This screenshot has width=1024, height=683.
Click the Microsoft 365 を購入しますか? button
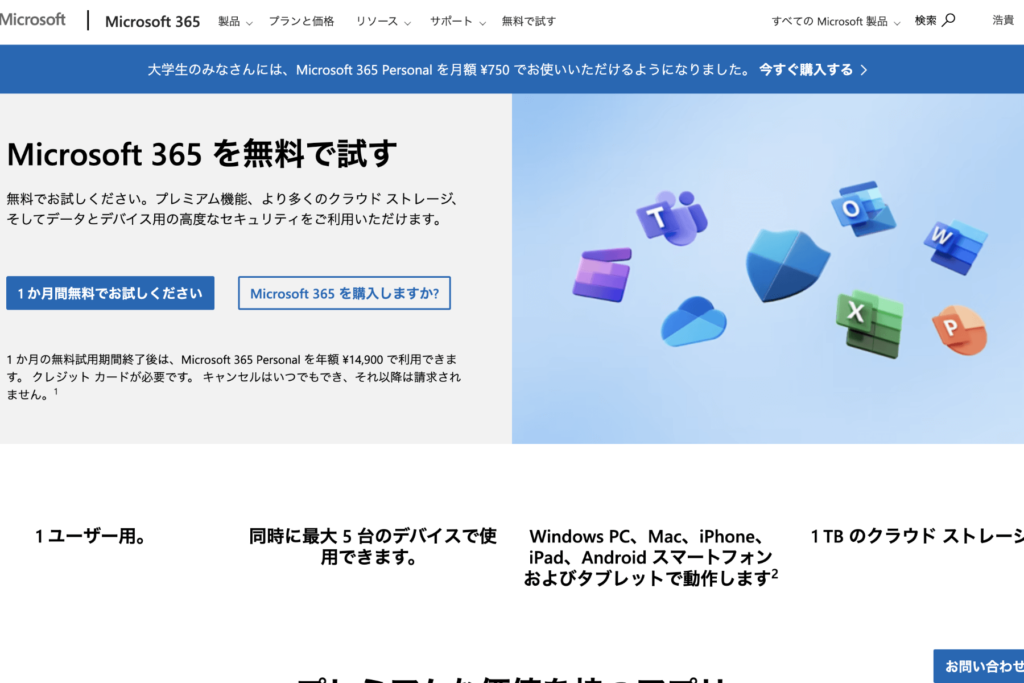tap(344, 293)
